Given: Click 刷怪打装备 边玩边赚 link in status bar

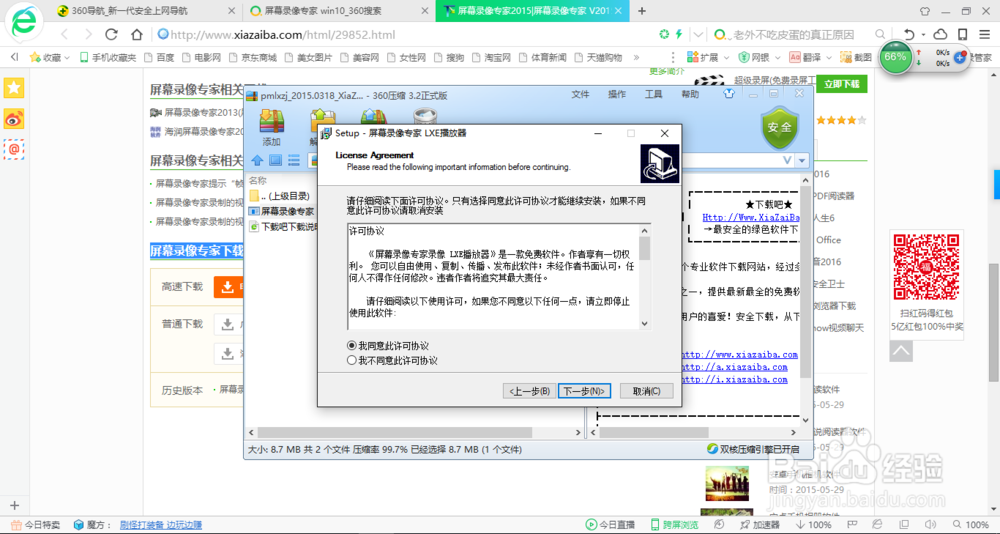Looking at the screenshot, I should 161,525.
